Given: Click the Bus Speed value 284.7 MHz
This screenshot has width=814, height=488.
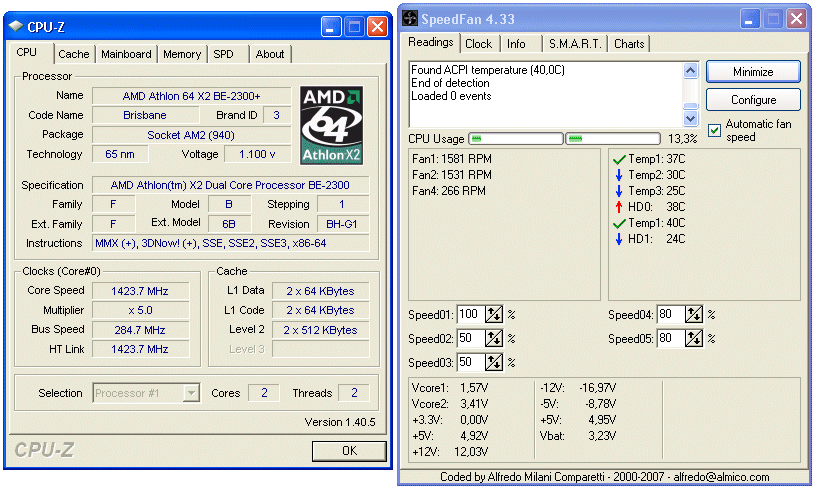Looking at the screenshot, I should [x=140, y=330].
